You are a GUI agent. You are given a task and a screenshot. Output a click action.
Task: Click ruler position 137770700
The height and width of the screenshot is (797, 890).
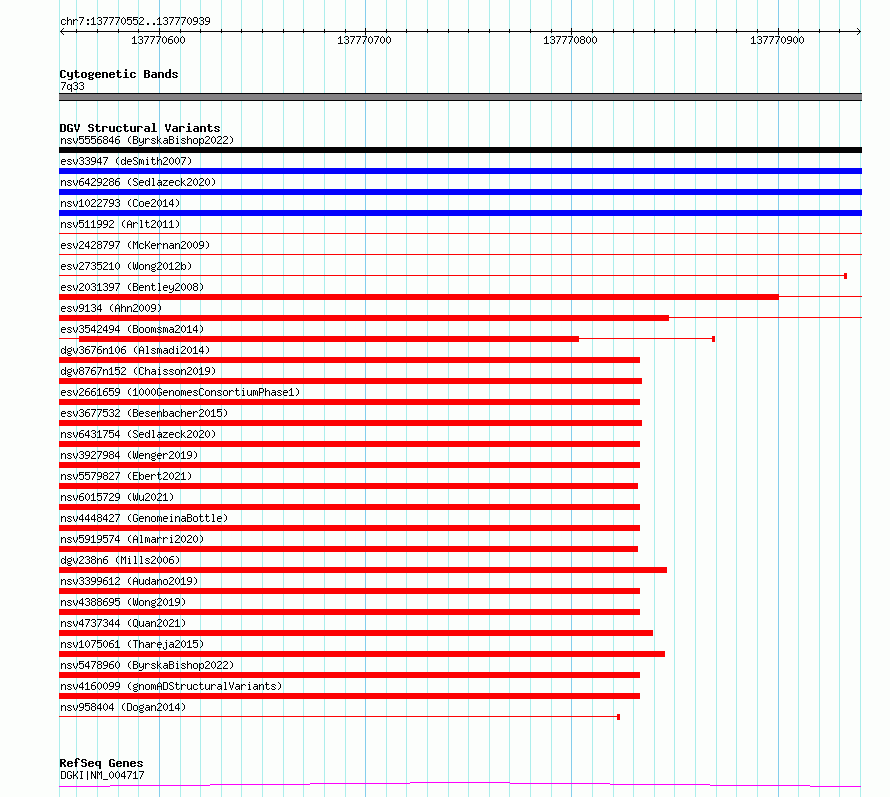(x=364, y=40)
